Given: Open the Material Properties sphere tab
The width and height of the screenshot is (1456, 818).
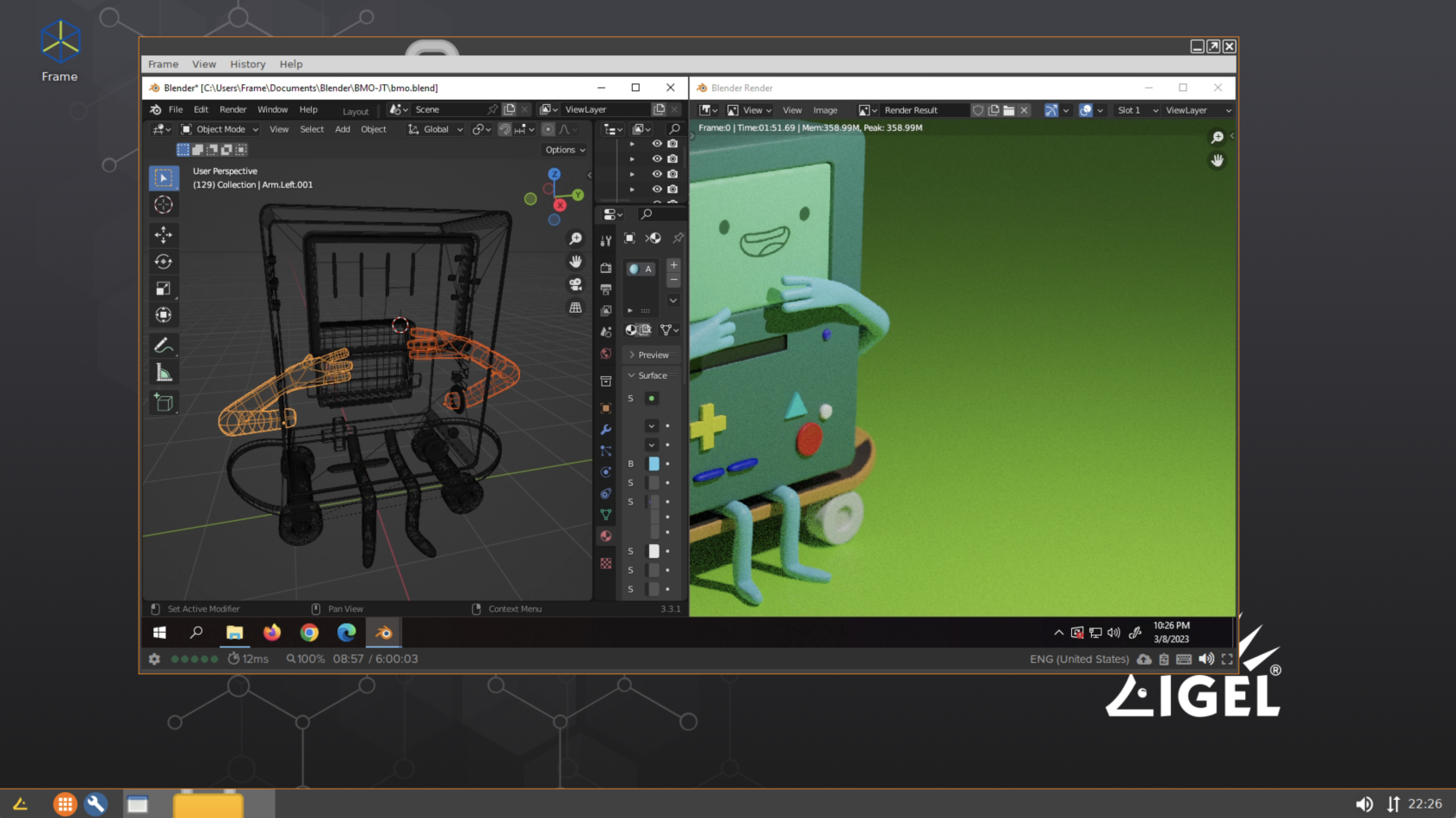Looking at the screenshot, I should point(605,536).
